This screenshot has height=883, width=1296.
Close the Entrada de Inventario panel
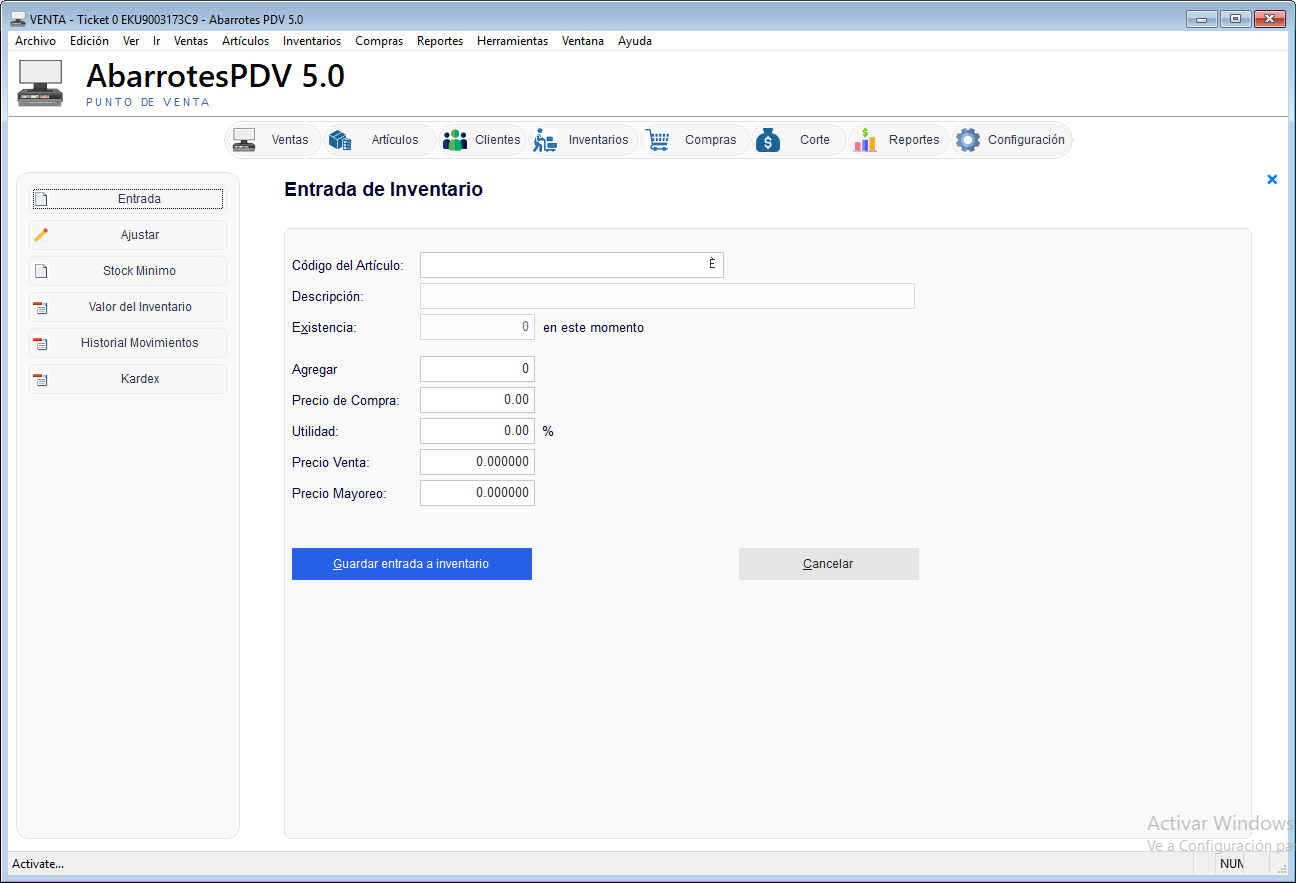[x=1272, y=180]
